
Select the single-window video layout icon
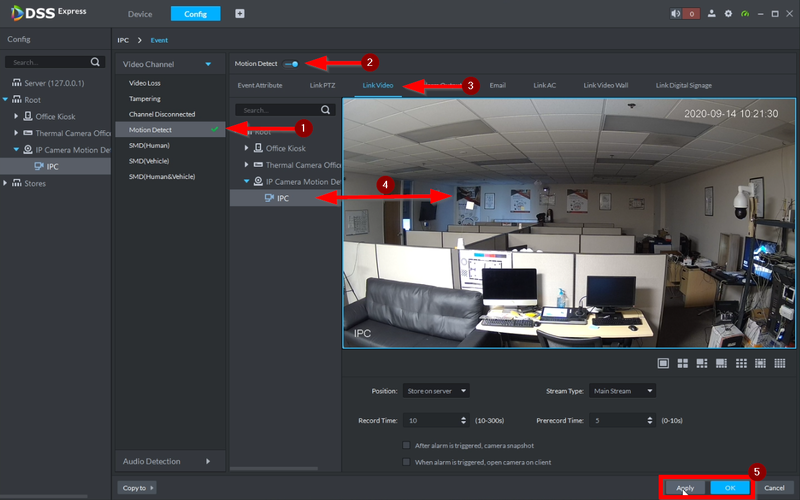[x=662, y=363]
